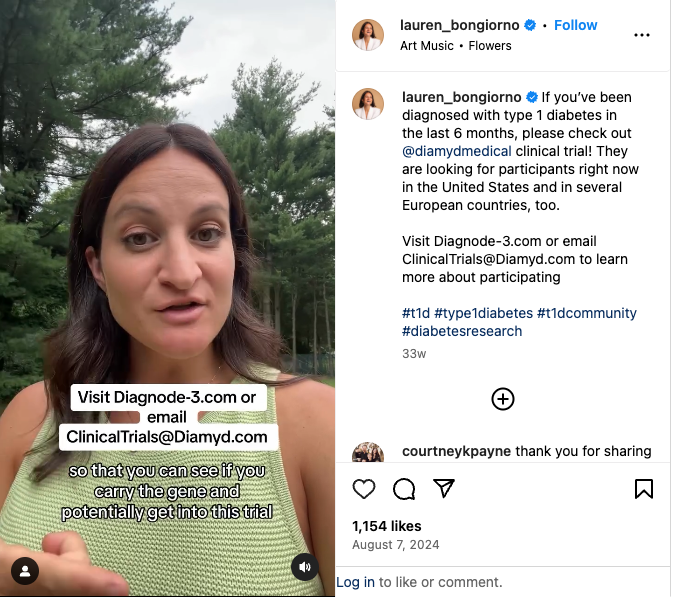This screenshot has height=597, width=673.
Task: Open the #diabetesresearch hashtag
Action: (462, 331)
